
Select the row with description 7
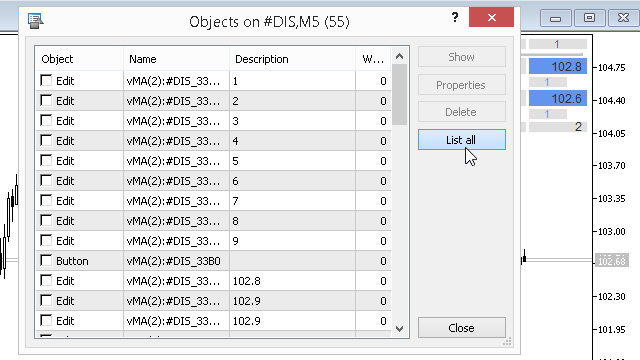pos(213,201)
